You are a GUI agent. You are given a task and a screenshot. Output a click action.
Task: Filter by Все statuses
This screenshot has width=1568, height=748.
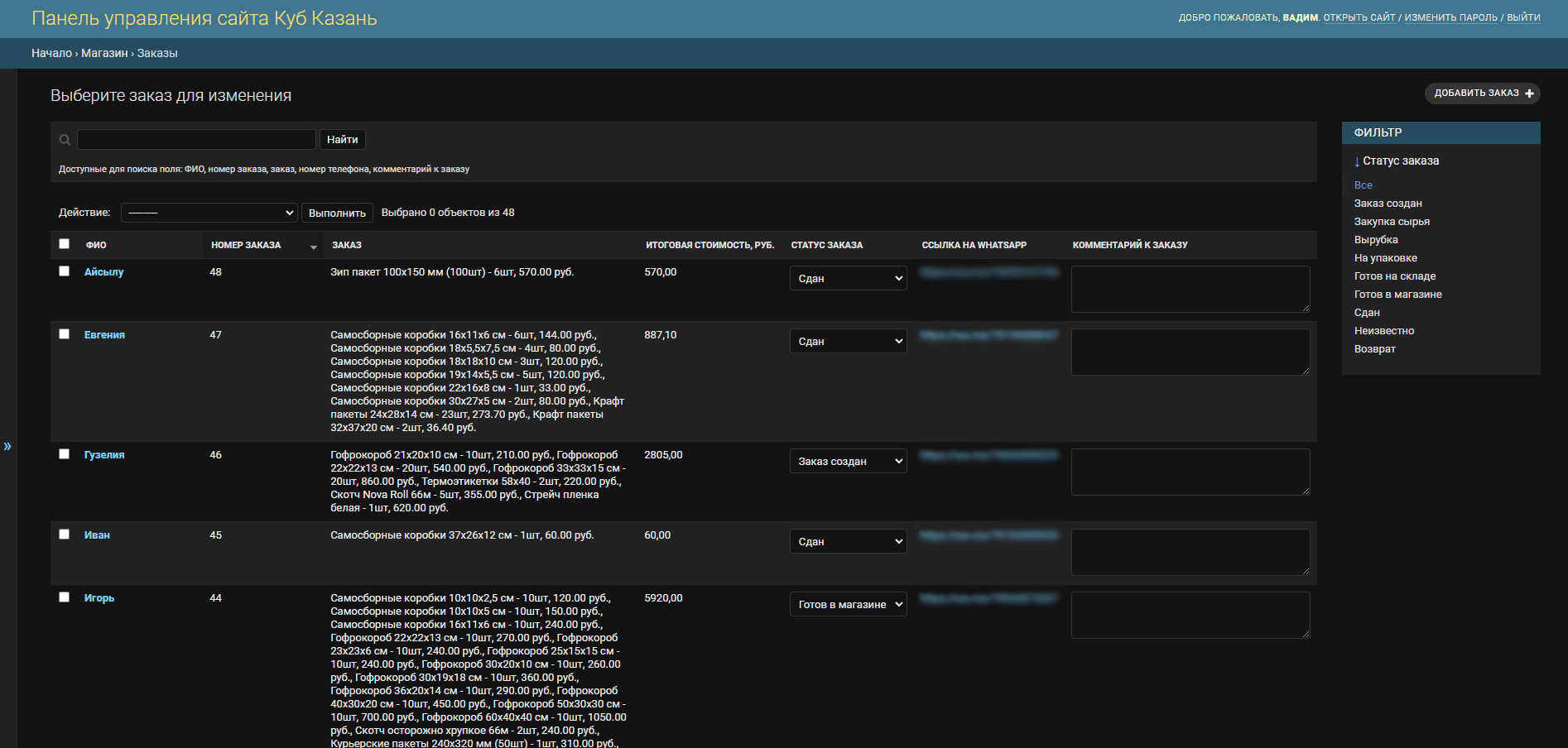click(1364, 185)
